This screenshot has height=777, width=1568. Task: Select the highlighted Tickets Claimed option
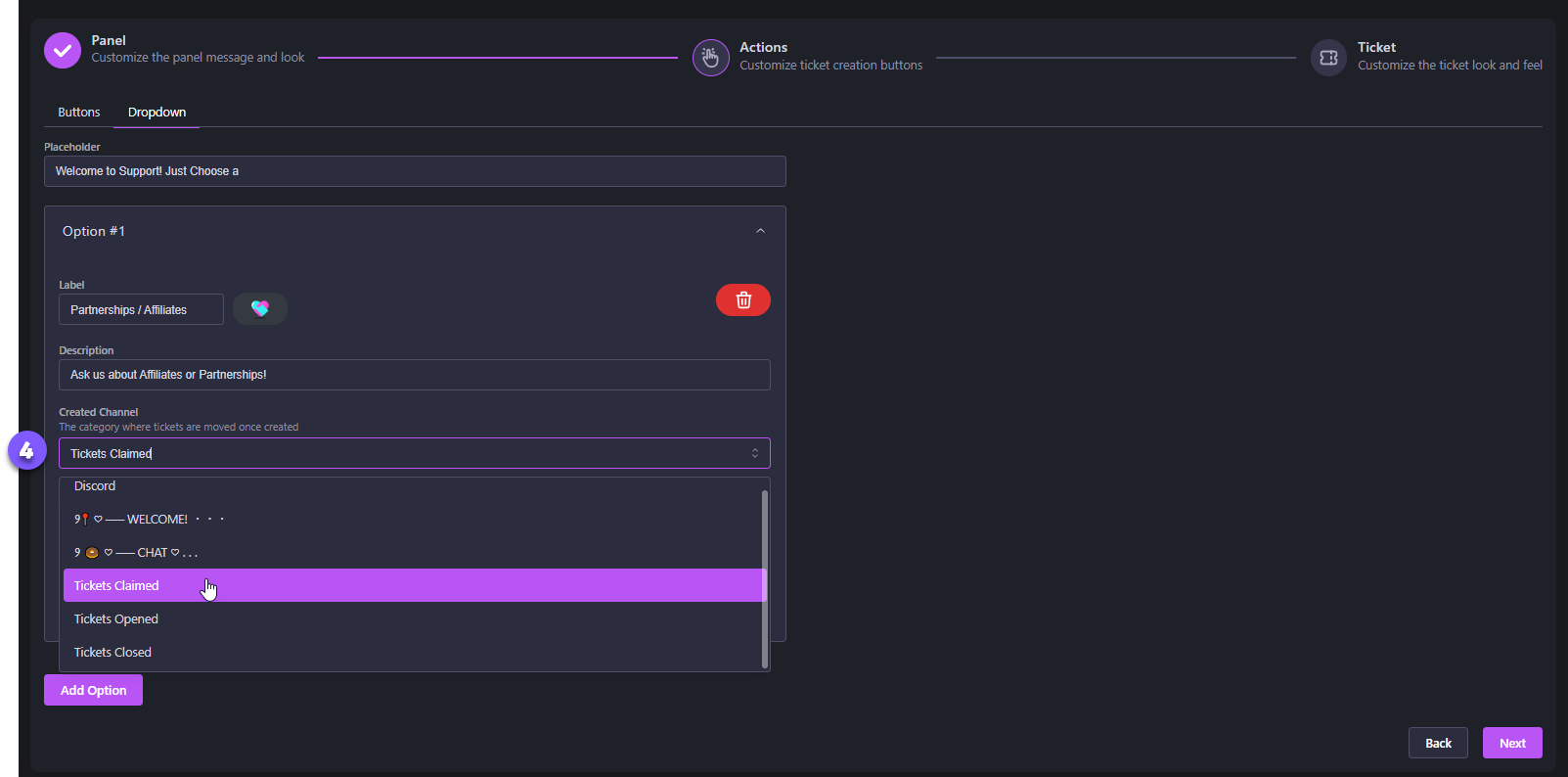[116, 585]
